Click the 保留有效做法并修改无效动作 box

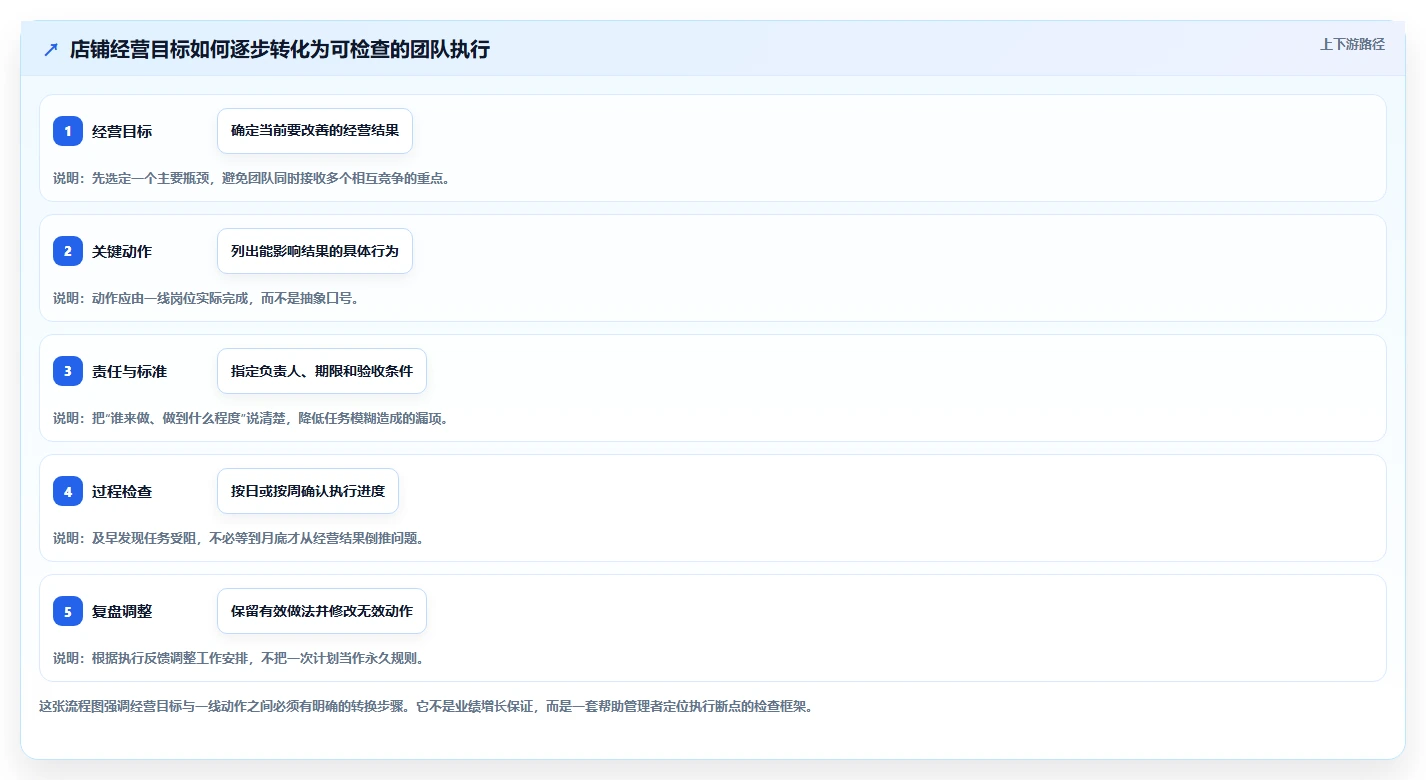pos(322,611)
